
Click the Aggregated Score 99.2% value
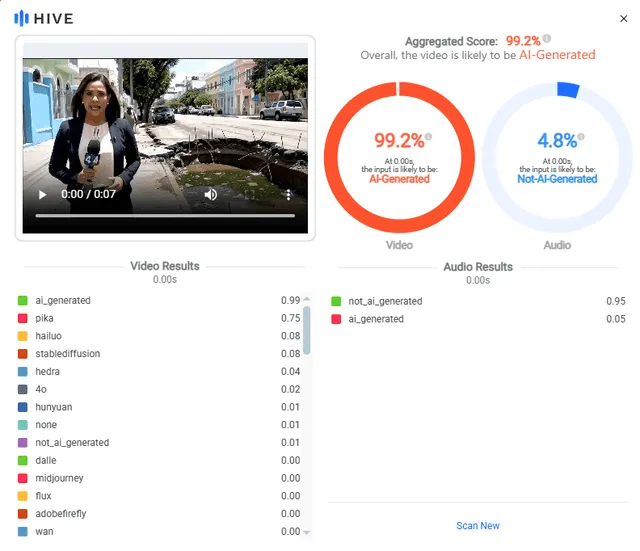click(x=523, y=41)
